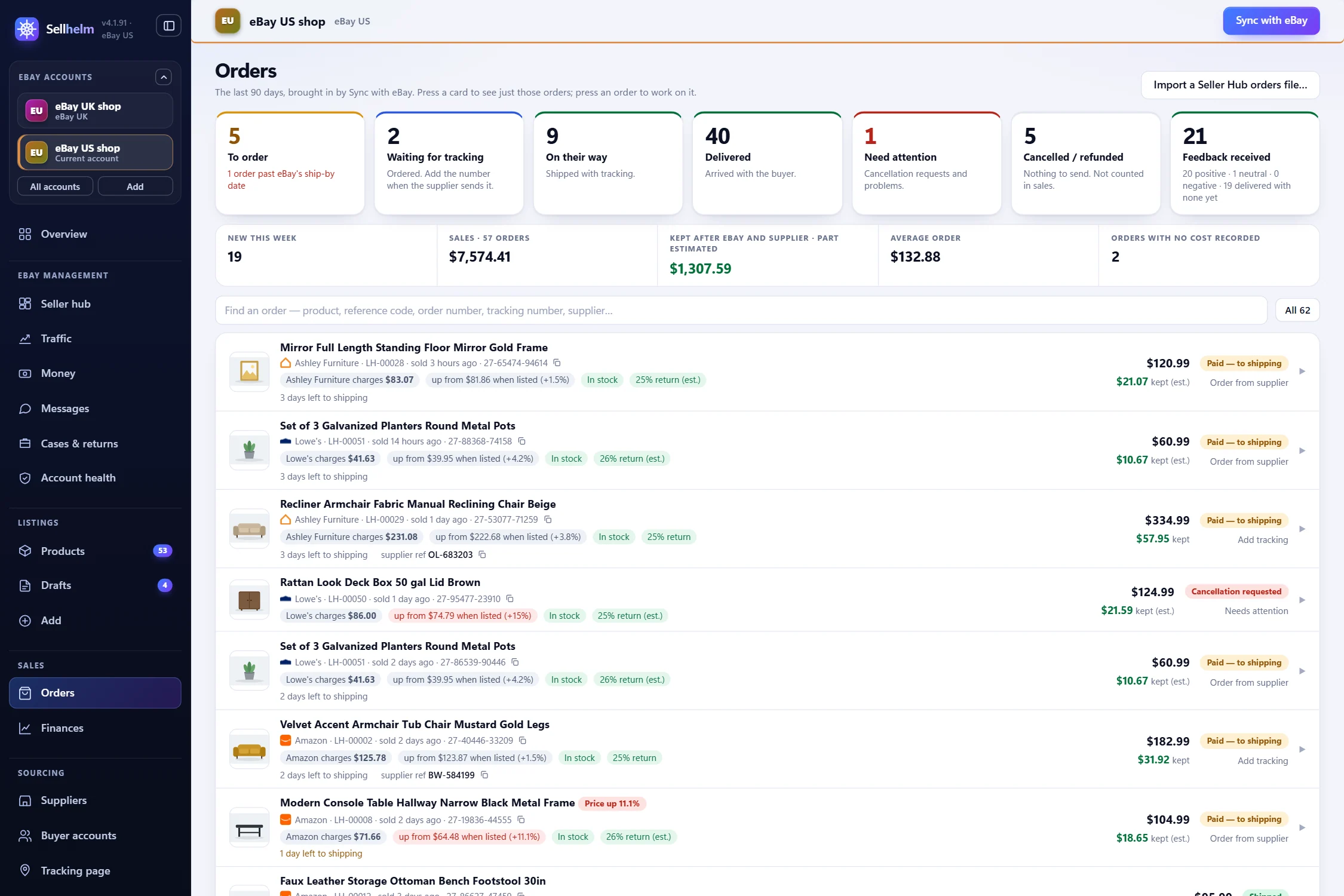The width and height of the screenshot is (1344, 896).
Task: Copy order number 27-88368-74158
Action: click(x=521, y=441)
